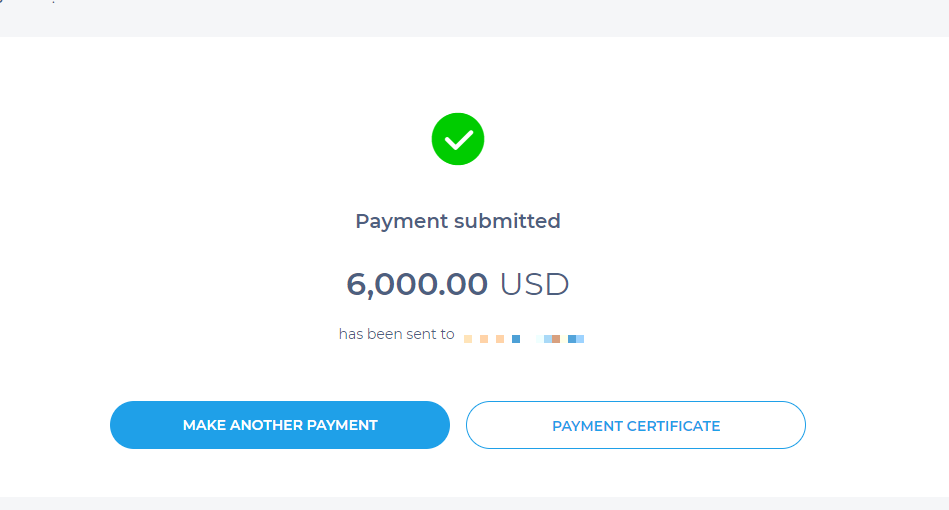This screenshot has width=949, height=510.
Task: Click the blue blurred part of recipient
Action: pyautogui.click(x=574, y=339)
